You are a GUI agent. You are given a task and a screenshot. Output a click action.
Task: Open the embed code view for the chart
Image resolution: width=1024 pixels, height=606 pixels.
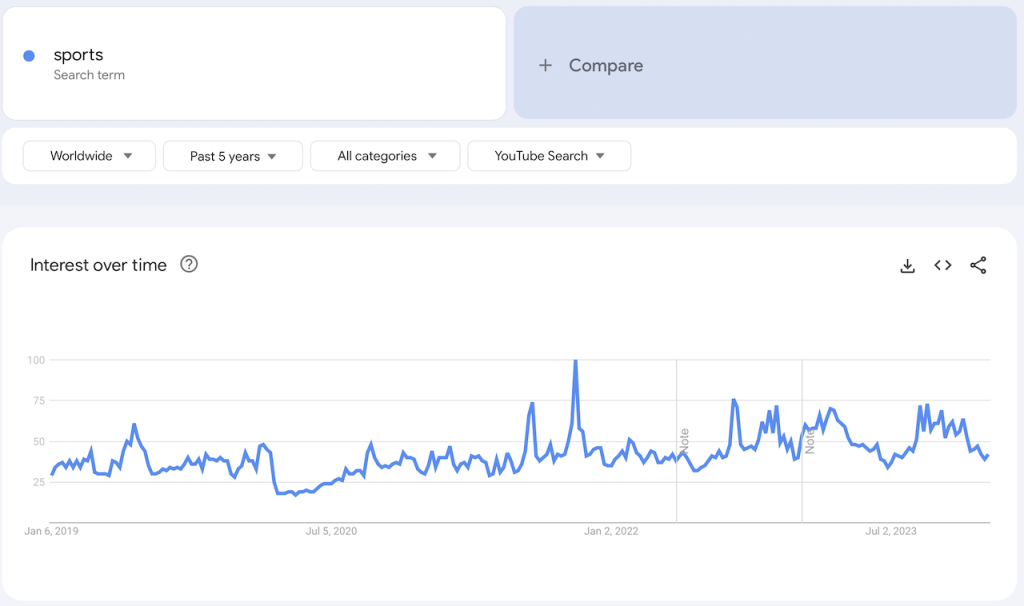point(942,266)
